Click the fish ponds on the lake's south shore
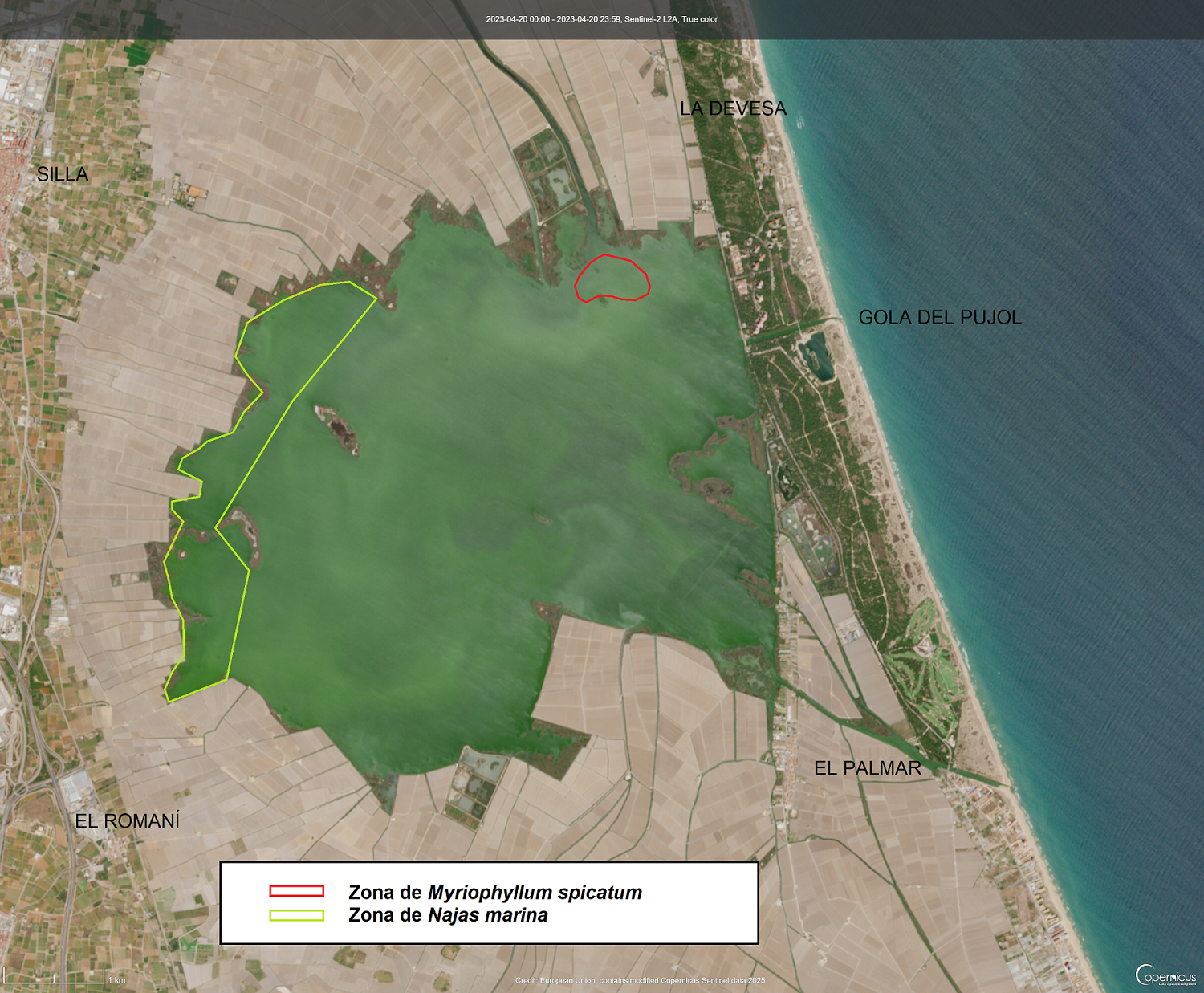 click(x=474, y=783)
